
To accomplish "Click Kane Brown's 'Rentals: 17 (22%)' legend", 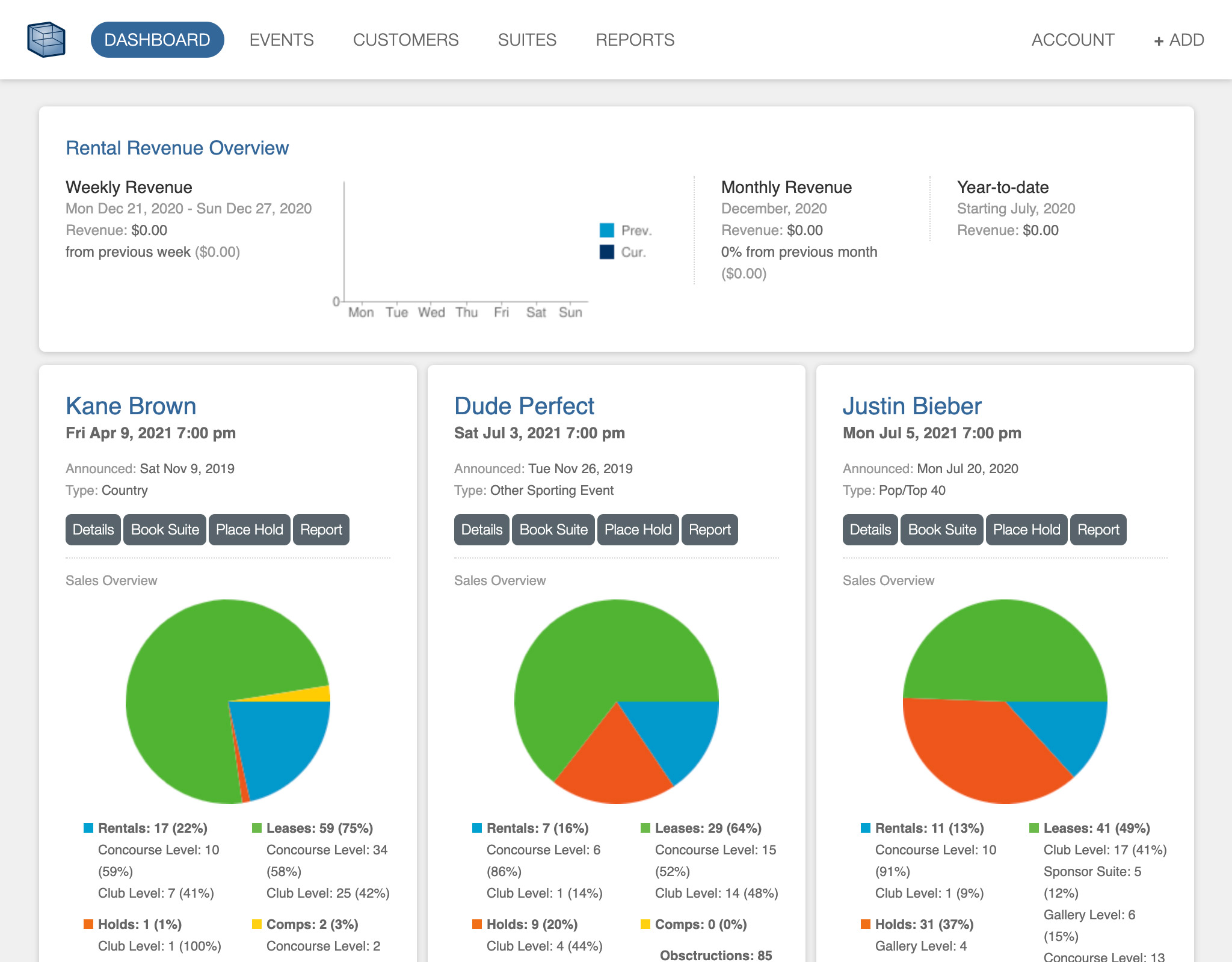I will pos(146,829).
